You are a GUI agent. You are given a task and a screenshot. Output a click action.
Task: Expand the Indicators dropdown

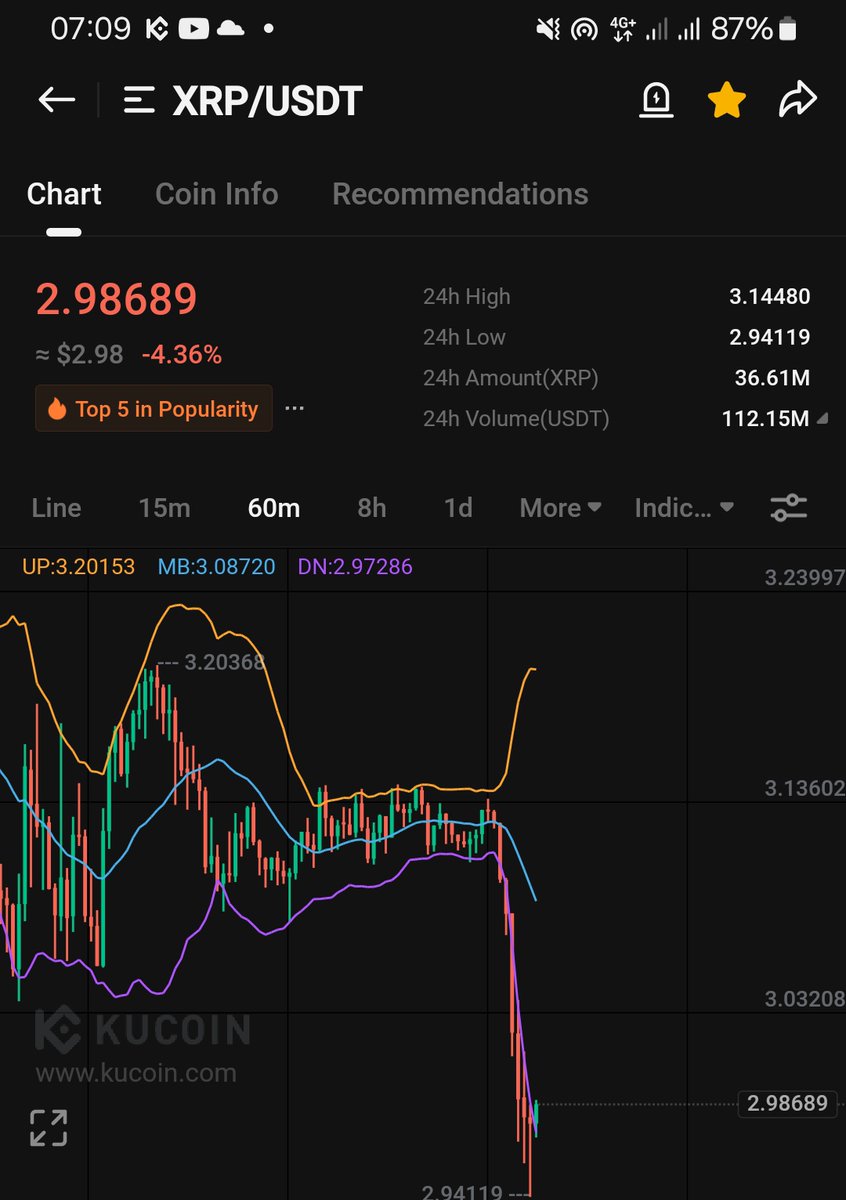tap(684, 508)
